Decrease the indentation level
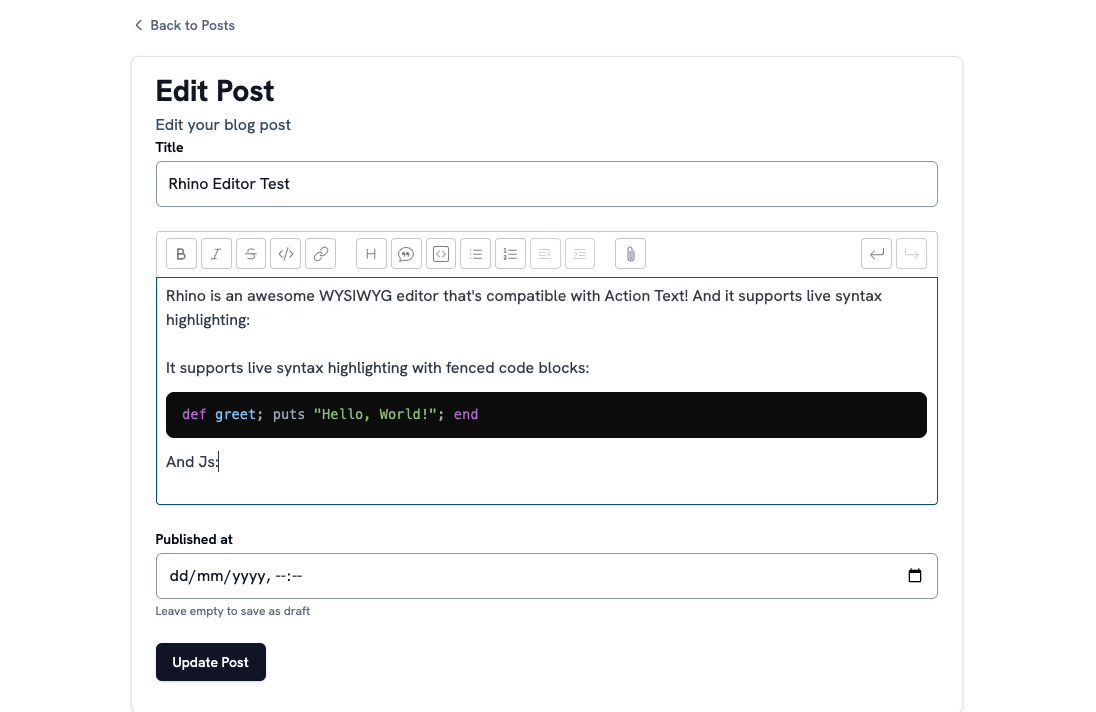 click(545, 254)
